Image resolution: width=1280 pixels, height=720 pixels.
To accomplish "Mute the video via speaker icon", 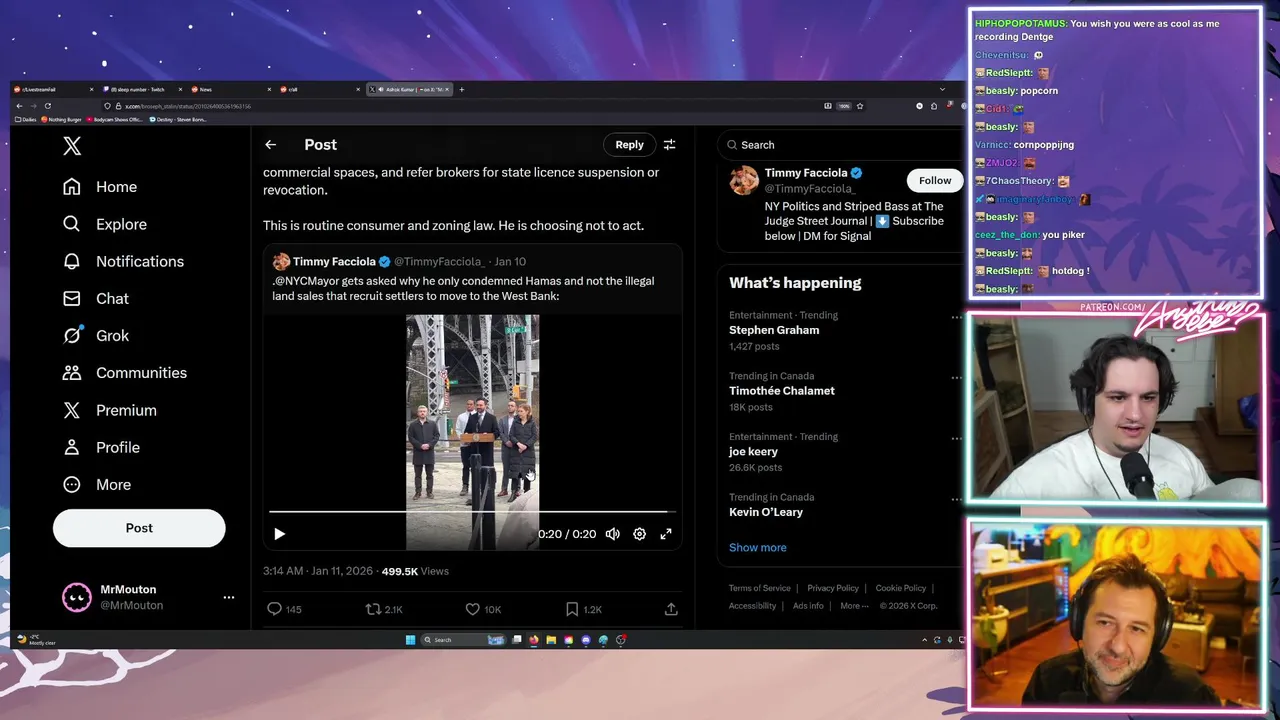I will coord(613,534).
